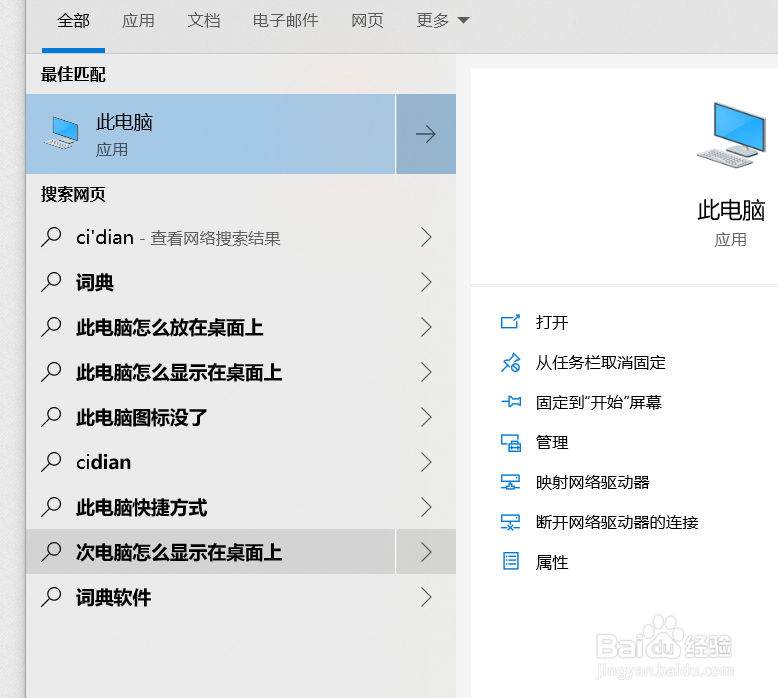Image resolution: width=778 pixels, height=698 pixels.
Task: Click the properties icon beside 属性
Action: [511, 562]
